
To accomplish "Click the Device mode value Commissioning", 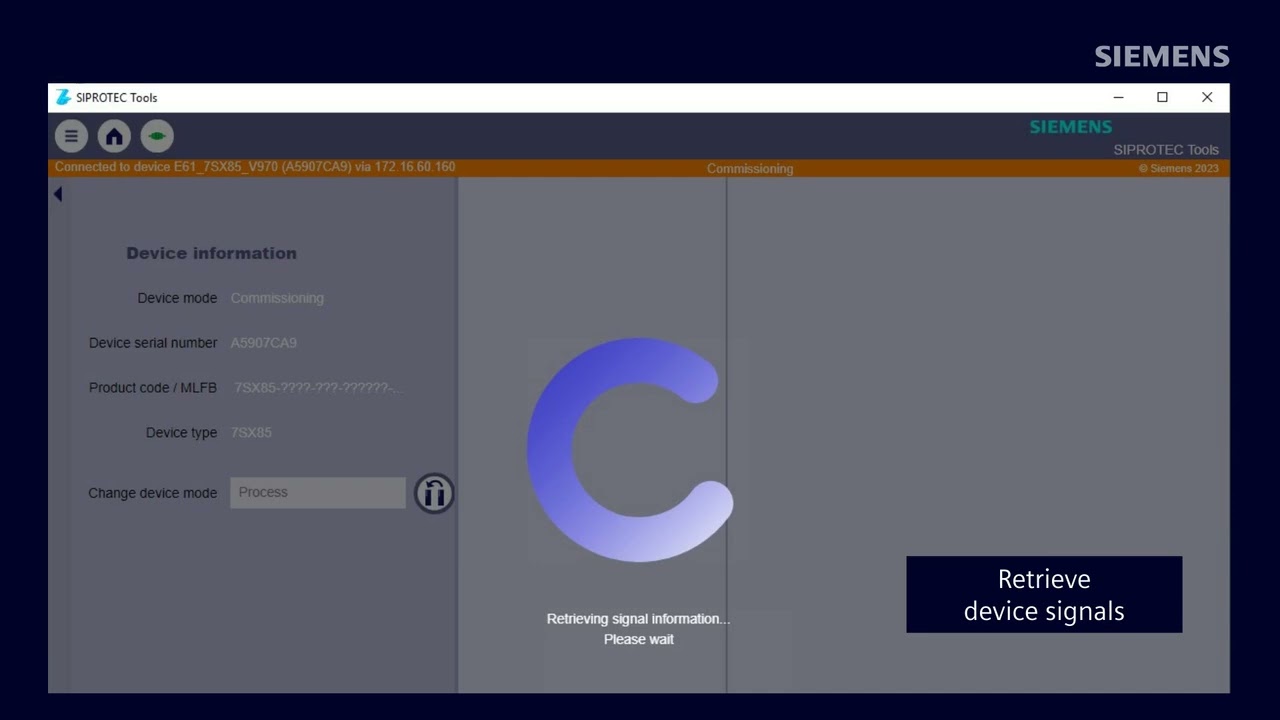I will pos(277,298).
